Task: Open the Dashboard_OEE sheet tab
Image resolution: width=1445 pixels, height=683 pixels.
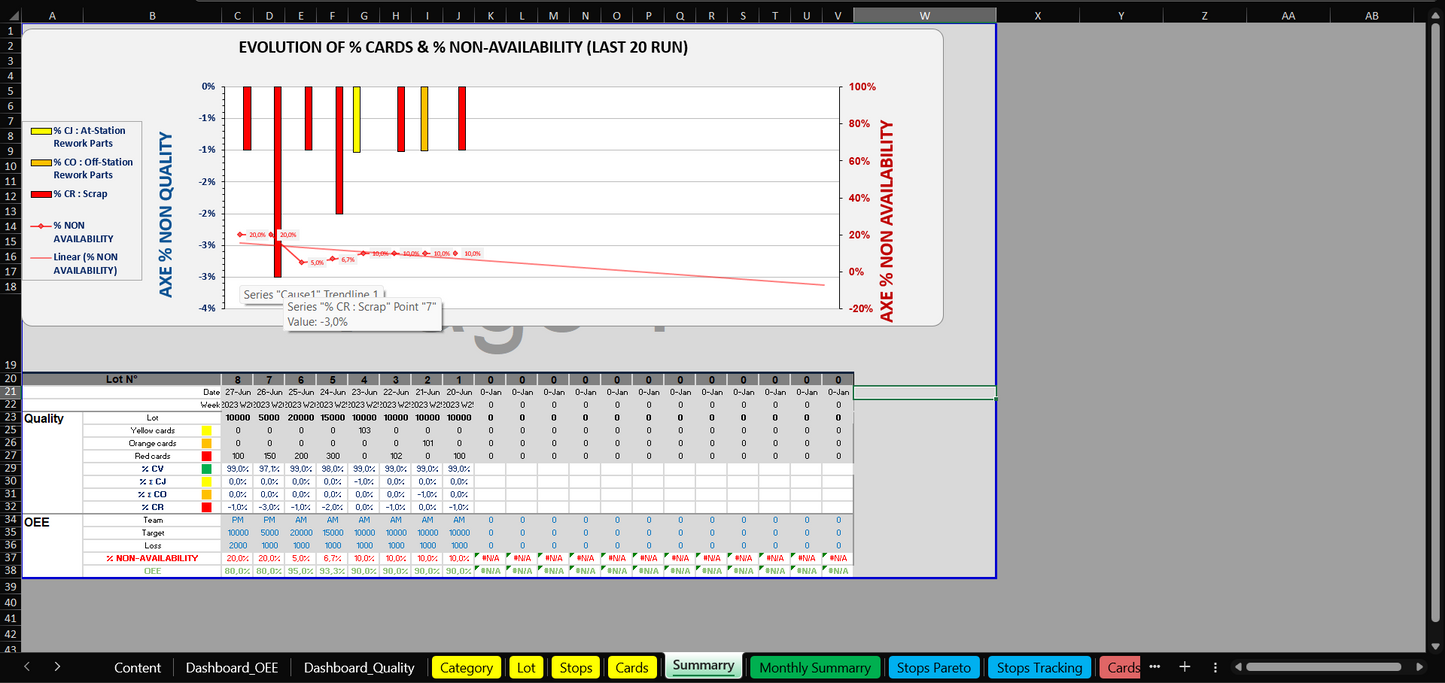Action: tap(232, 668)
